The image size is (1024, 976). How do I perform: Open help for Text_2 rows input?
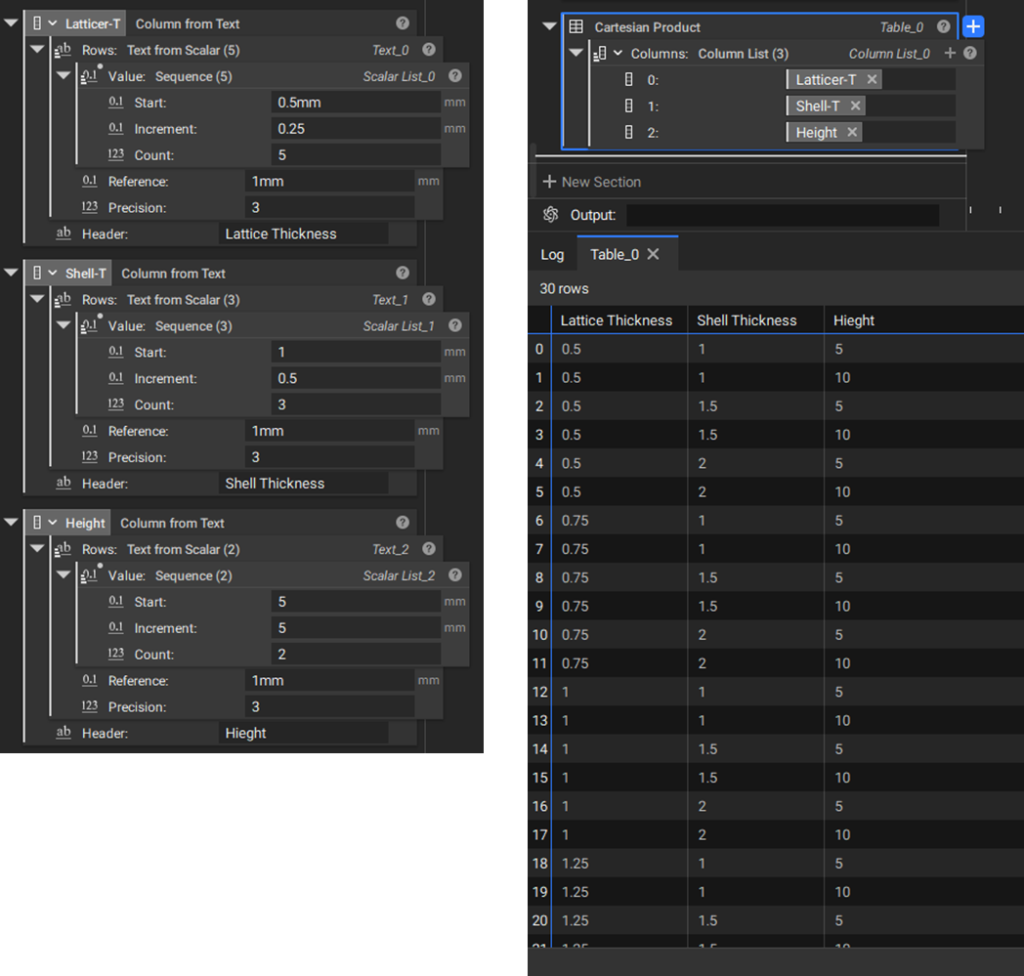[x=428, y=549]
